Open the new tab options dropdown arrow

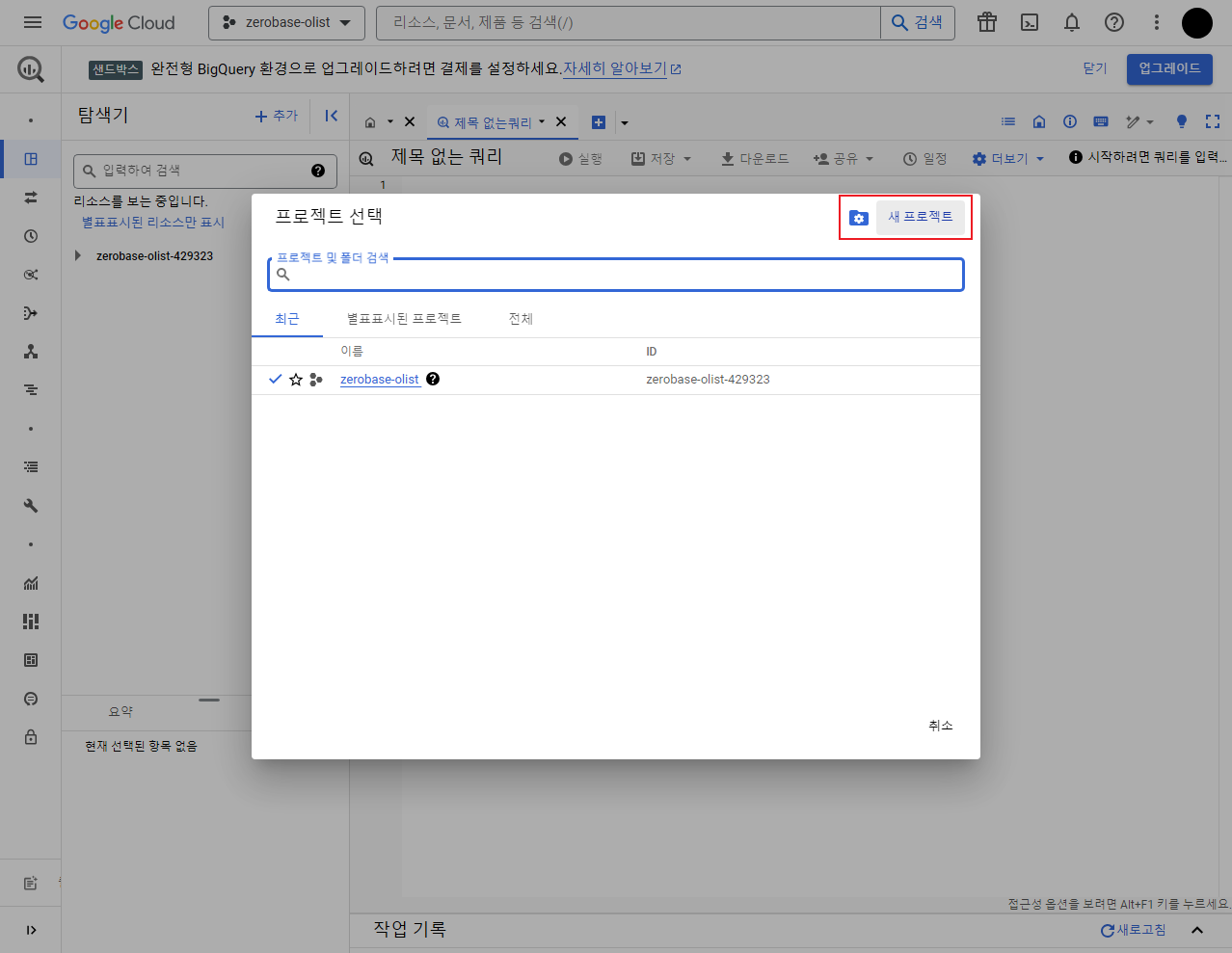[x=625, y=122]
